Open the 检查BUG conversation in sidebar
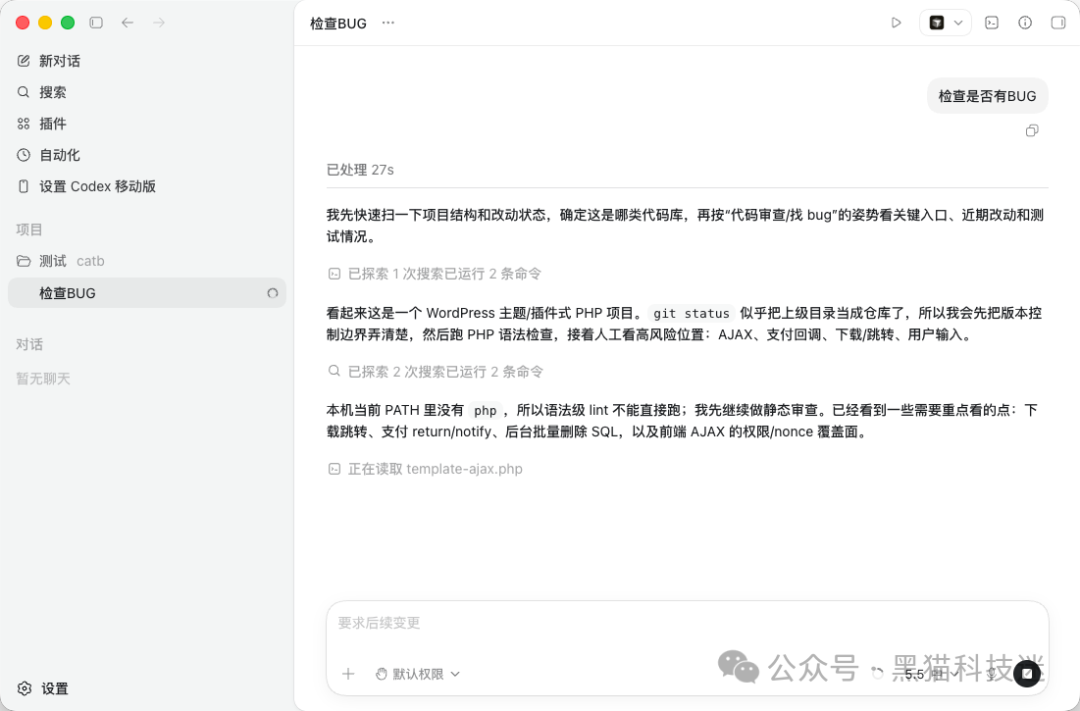Screen dimensions: 1080x711 [x=147, y=293]
